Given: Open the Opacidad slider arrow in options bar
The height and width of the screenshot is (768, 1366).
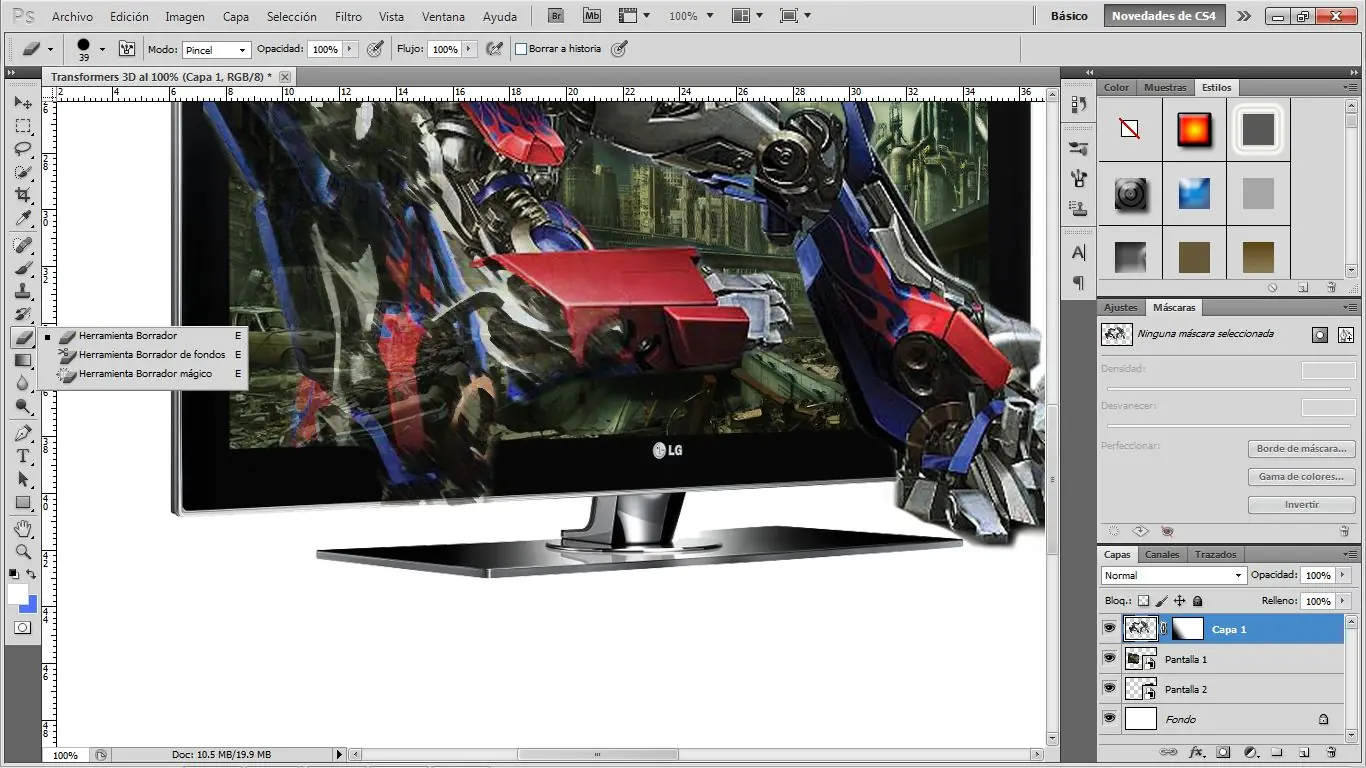Looking at the screenshot, I should pyautogui.click(x=350, y=49).
